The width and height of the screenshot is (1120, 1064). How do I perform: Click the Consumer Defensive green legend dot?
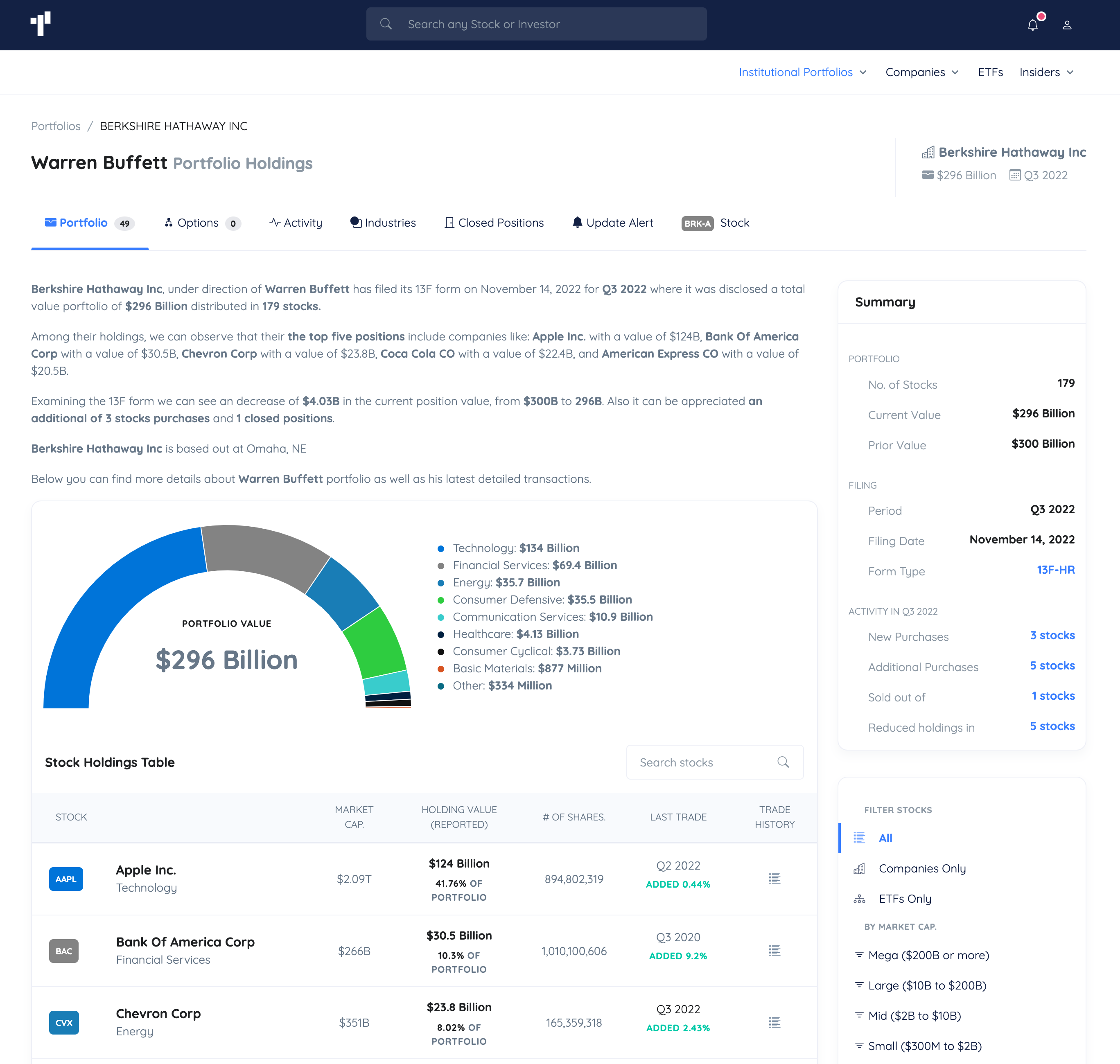coord(441,600)
